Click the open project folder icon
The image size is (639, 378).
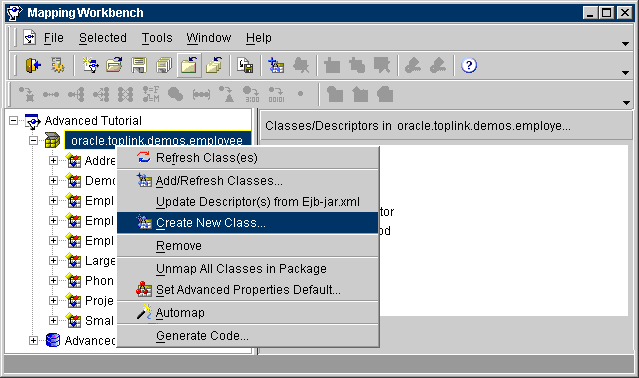click(x=115, y=65)
